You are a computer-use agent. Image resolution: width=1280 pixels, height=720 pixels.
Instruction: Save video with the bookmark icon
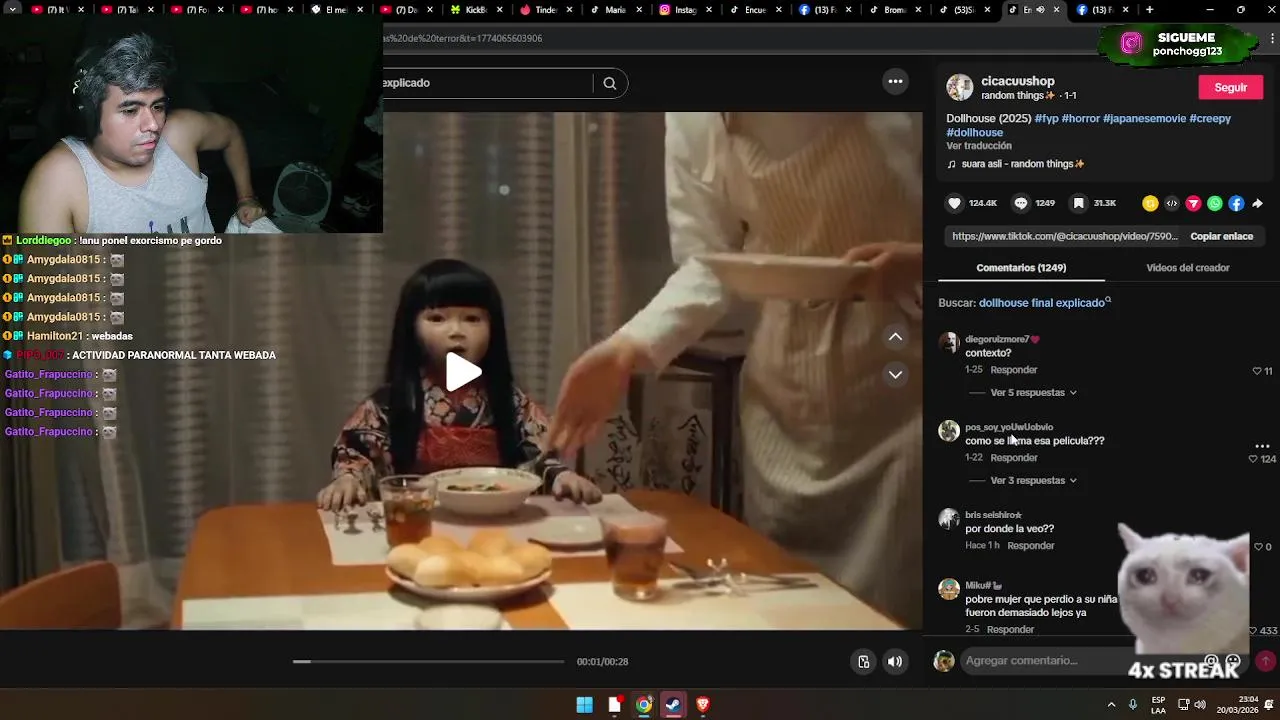point(1078,203)
